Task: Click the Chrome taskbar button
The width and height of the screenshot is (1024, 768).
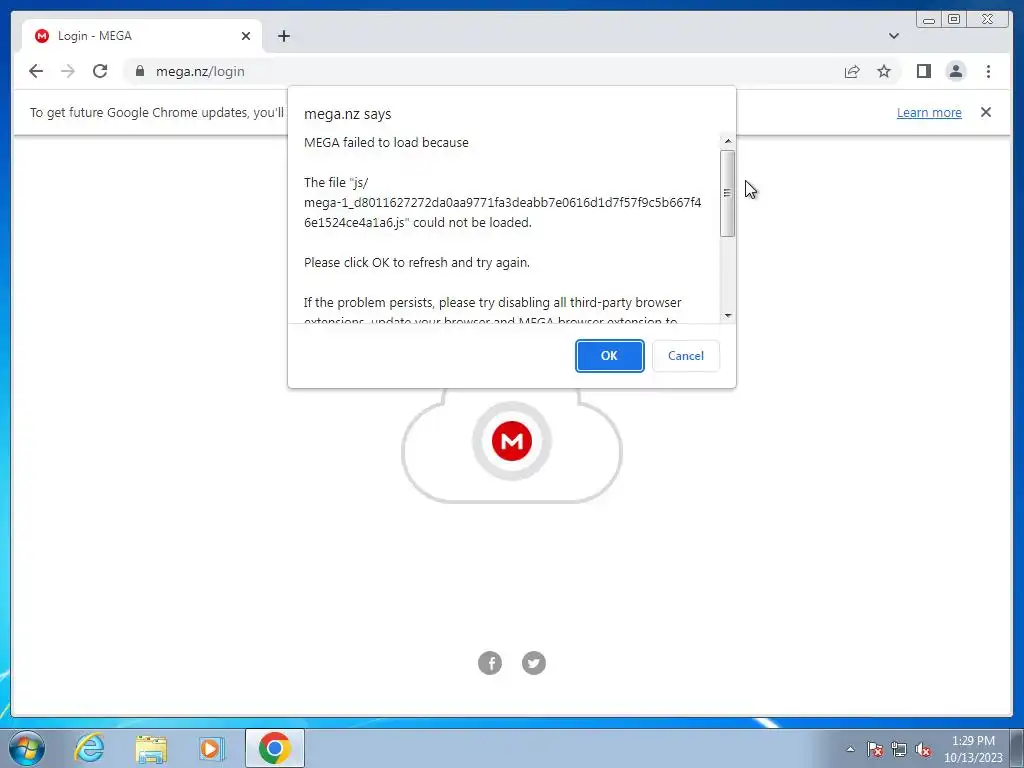Action: 275,748
